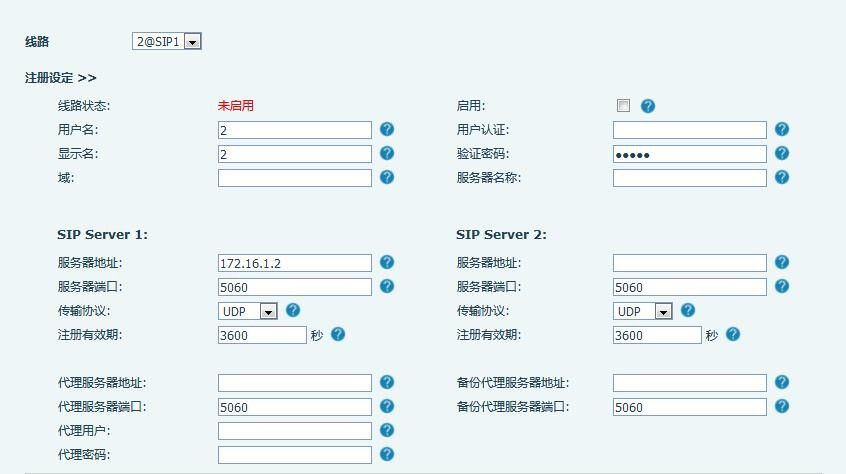Collapse the 注册设定 >> section header
This screenshot has height=474, width=846.
pos(61,77)
